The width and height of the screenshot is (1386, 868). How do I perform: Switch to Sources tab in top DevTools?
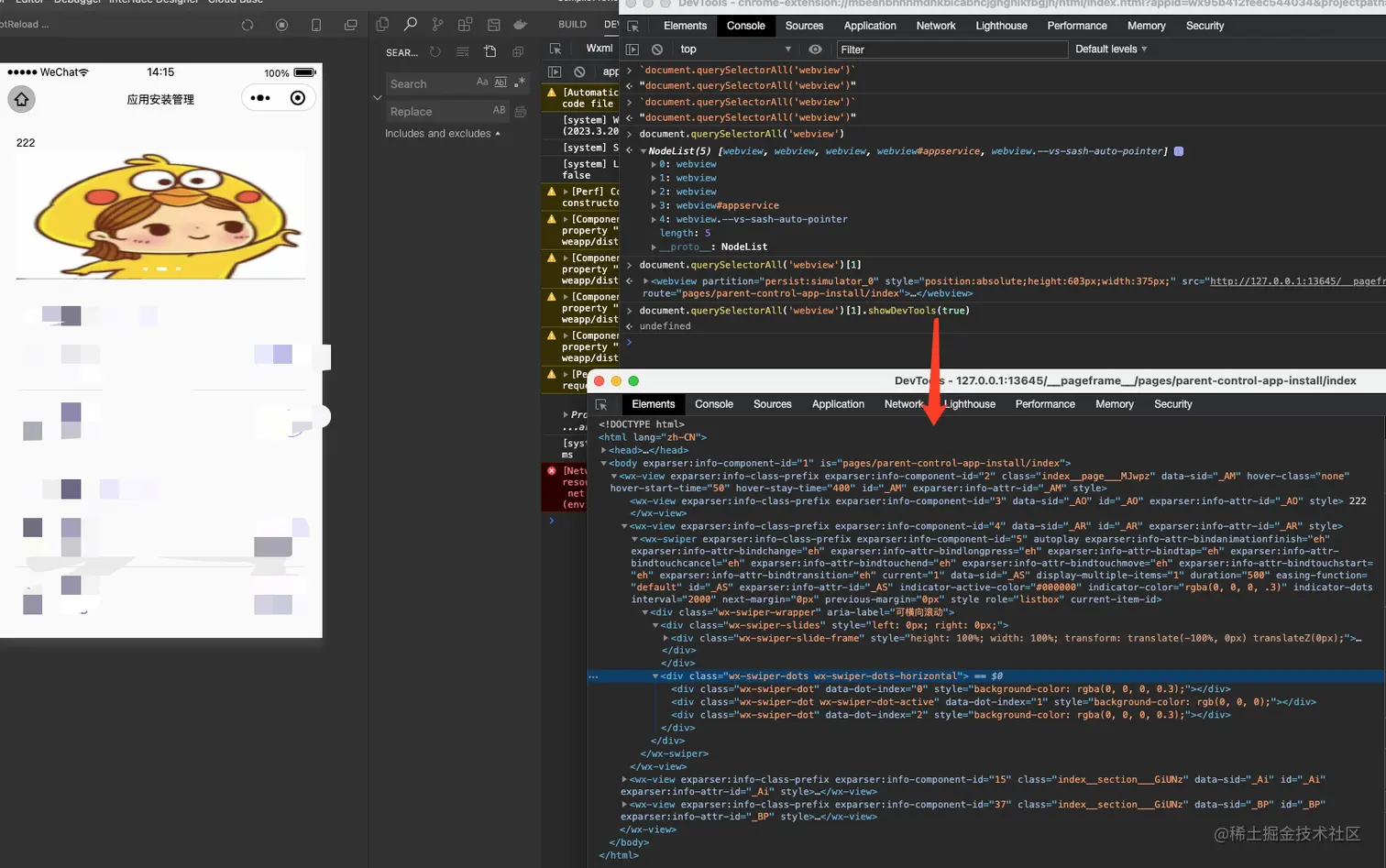(804, 26)
